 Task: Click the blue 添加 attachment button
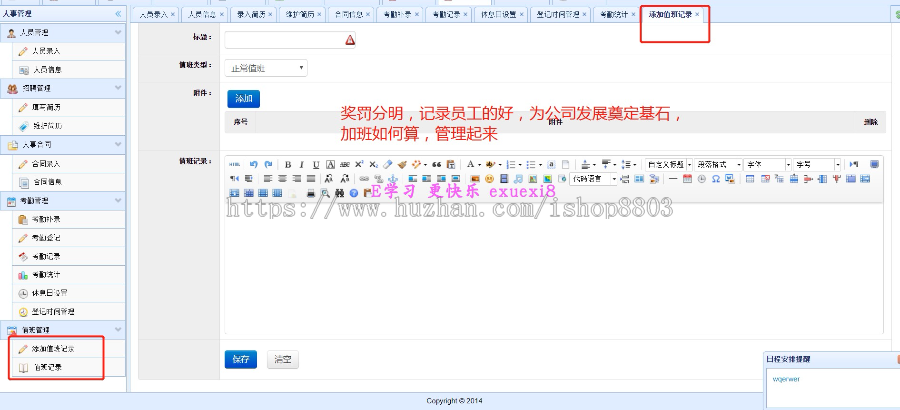[x=243, y=98]
